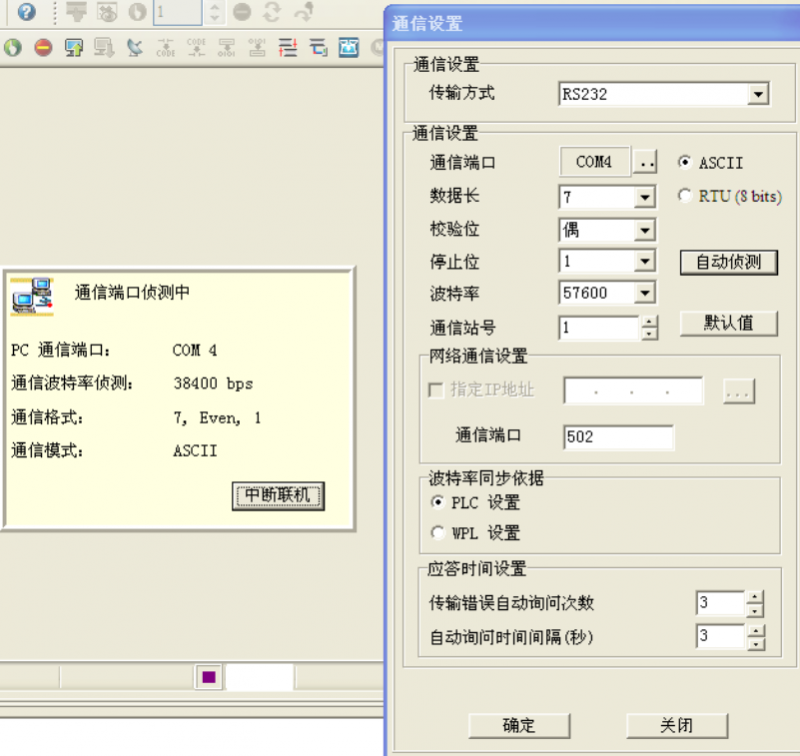Click the greyed circular arrows refresh icon
The image size is (800, 756).
272,12
